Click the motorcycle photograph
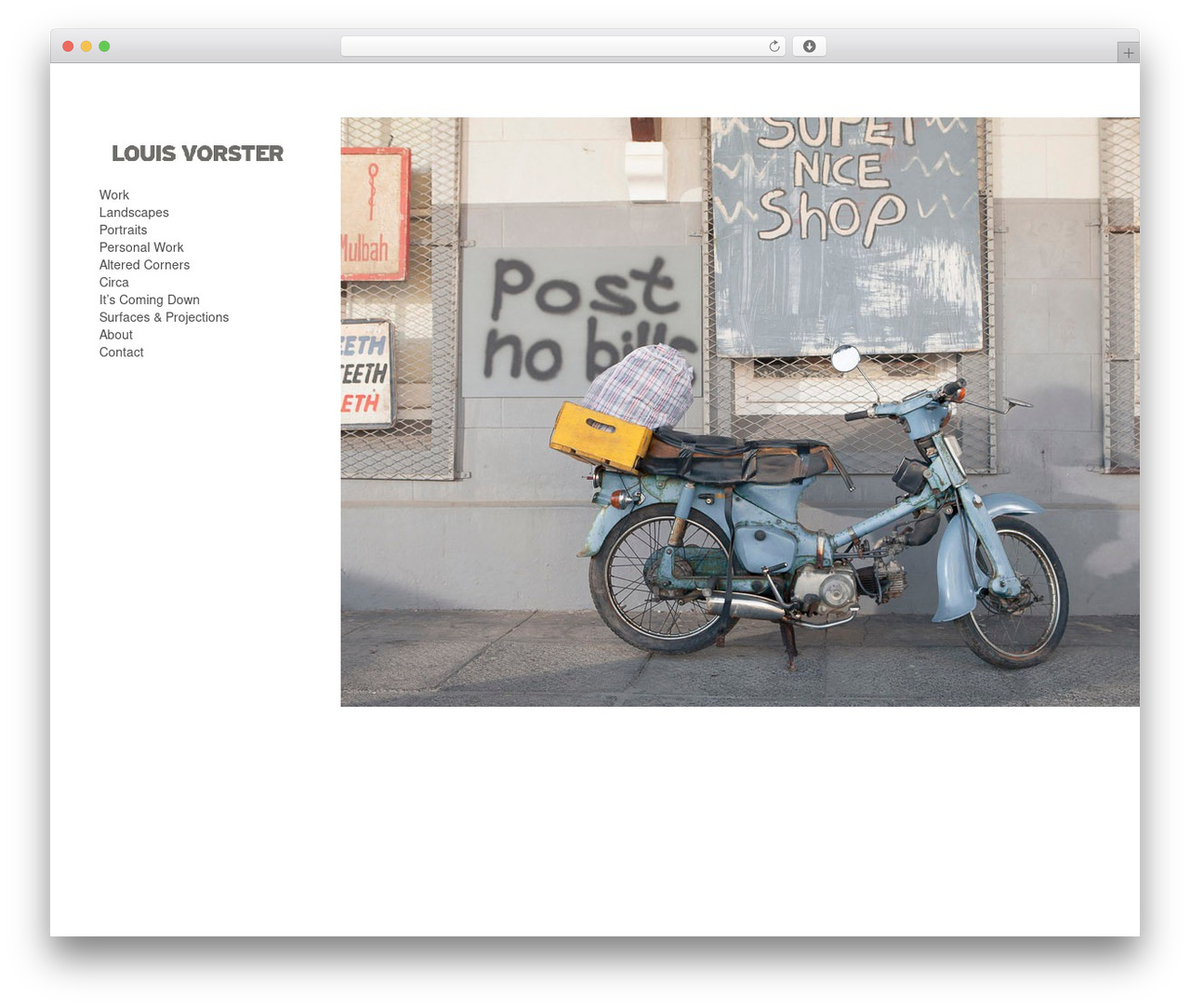Image resolution: width=1190 pixels, height=1008 pixels. coord(740,412)
